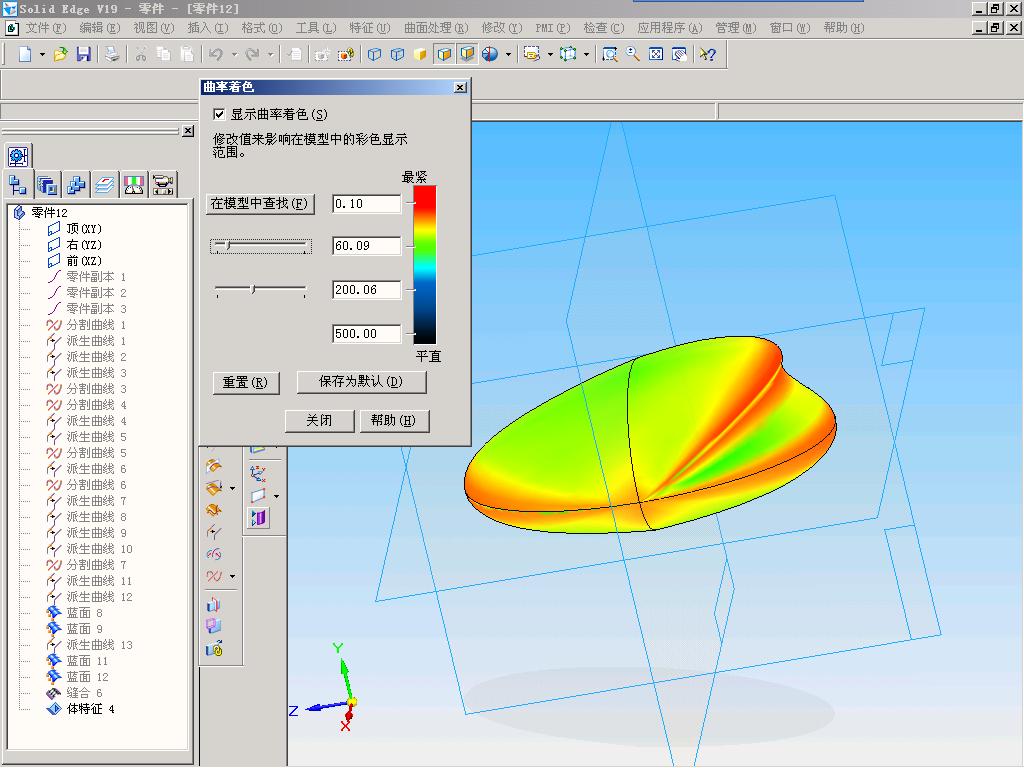Open the PathFinder feature tree tab
Screen dimensions: 1024x768
click(18, 185)
